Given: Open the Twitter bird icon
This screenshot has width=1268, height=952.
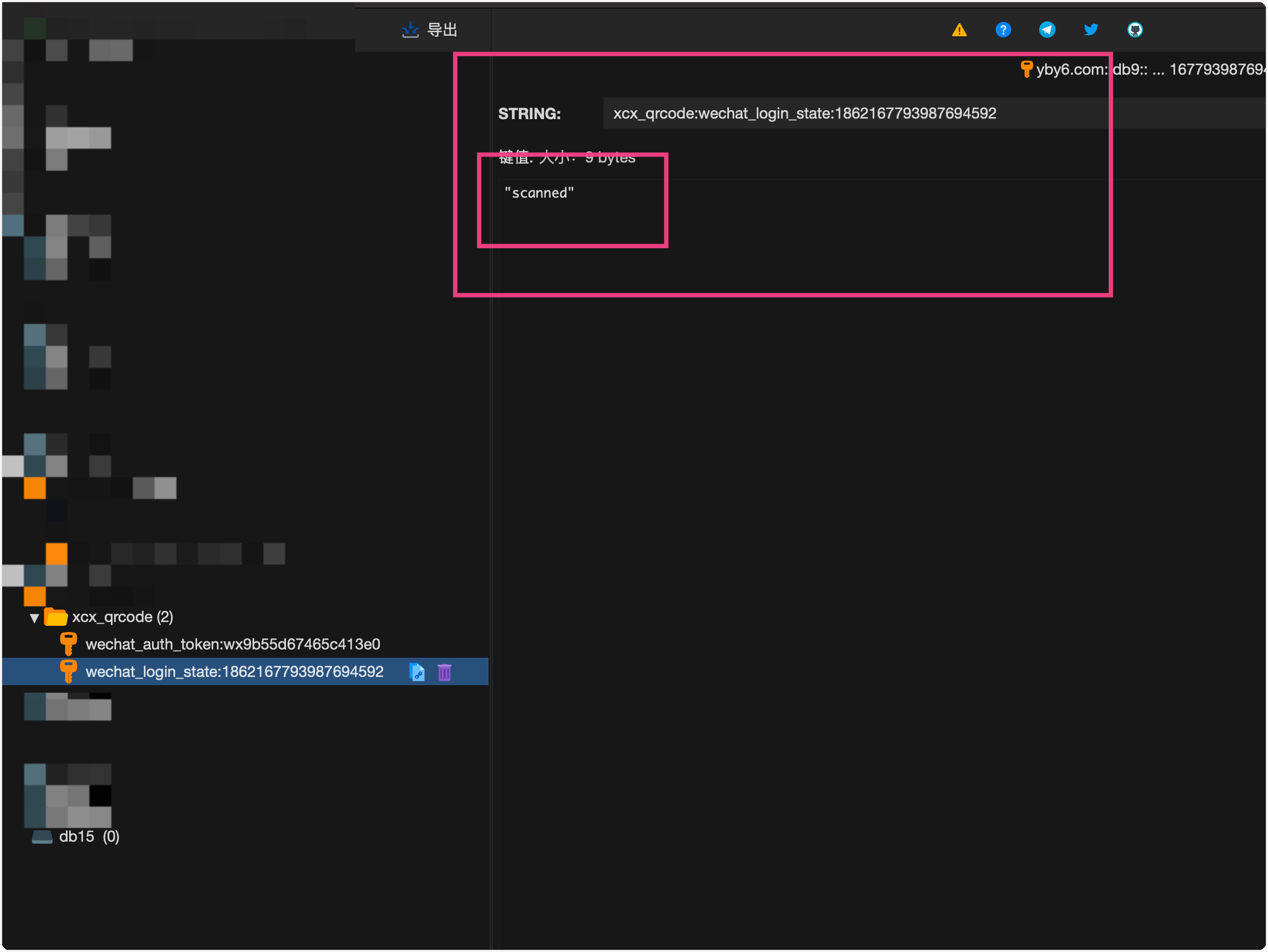Looking at the screenshot, I should [x=1090, y=30].
